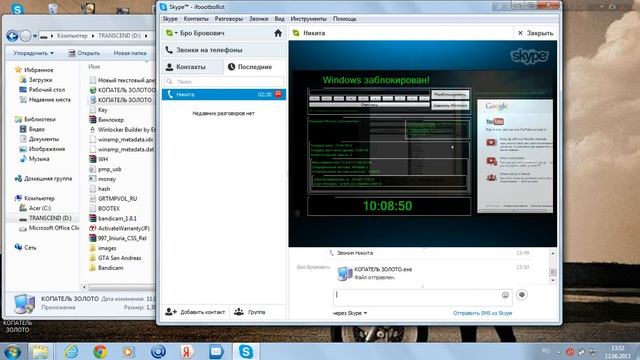Click the Back arrow in Explorer window
Viewport: 640px width, 360px height.
[x=12, y=36]
